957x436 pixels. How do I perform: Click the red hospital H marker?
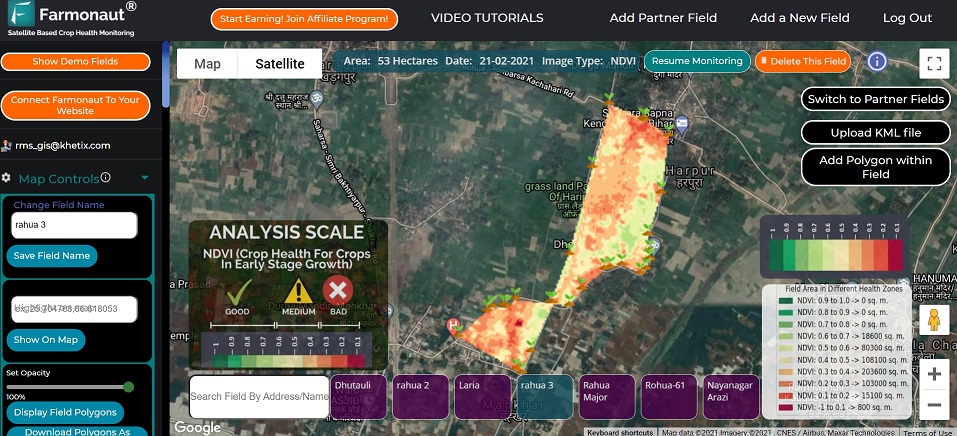(453, 325)
